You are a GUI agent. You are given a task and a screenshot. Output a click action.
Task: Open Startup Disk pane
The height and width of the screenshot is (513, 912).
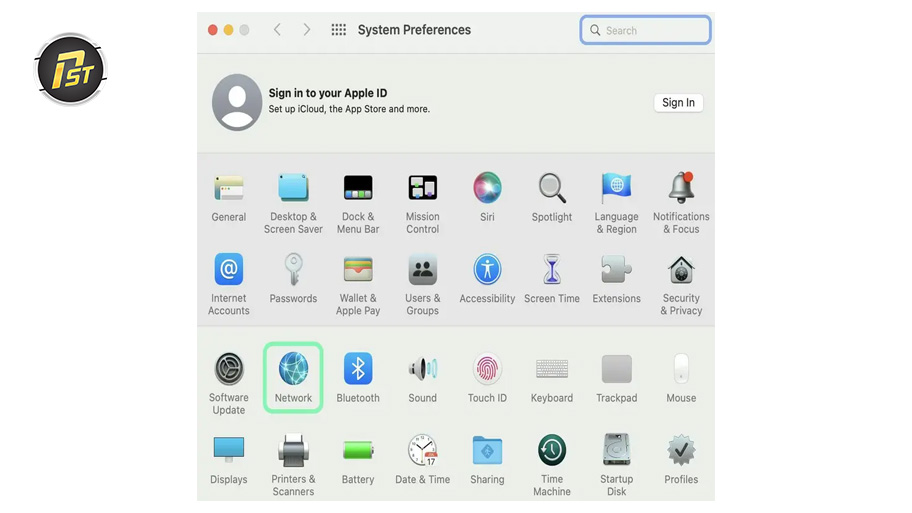617,465
